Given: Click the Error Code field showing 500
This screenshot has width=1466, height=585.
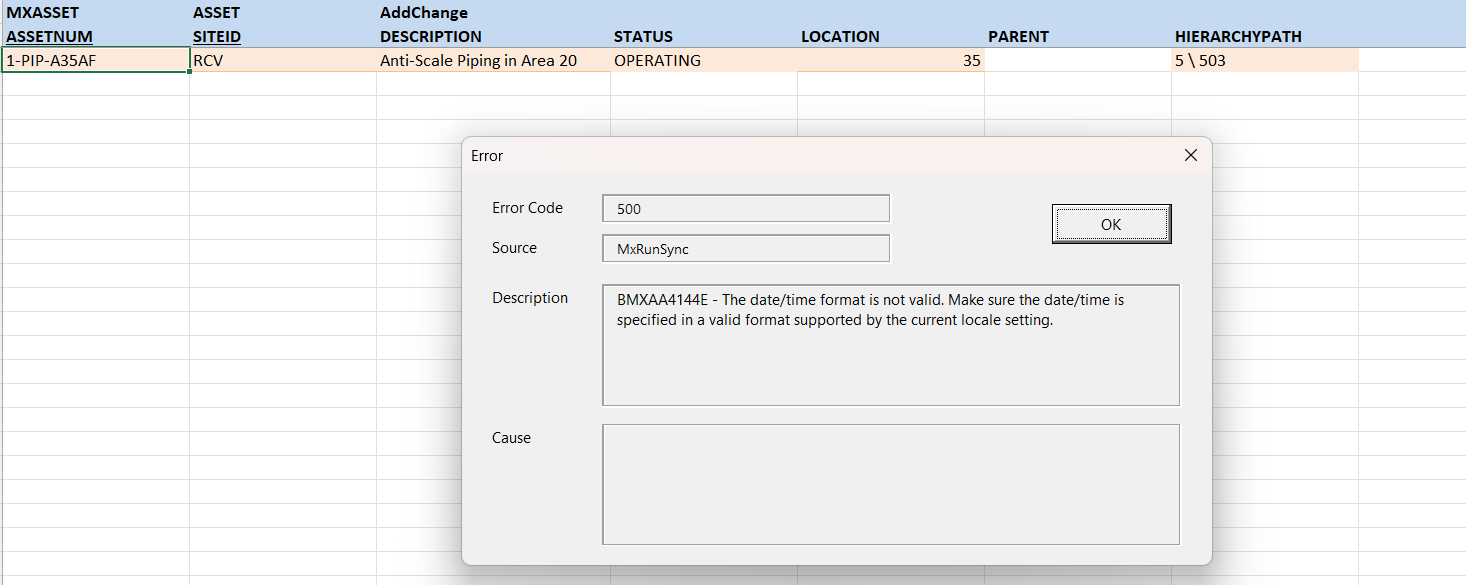Looking at the screenshot, I should [x=745, y=209].
